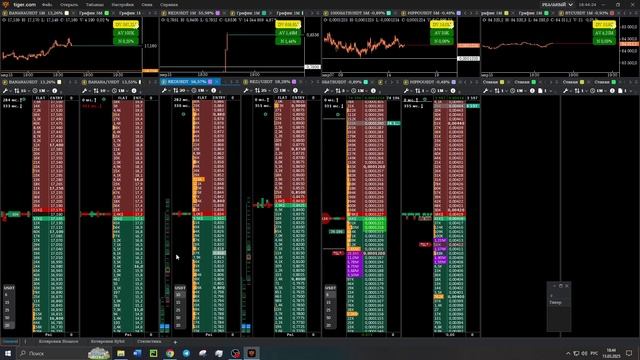Click purple color swatch on REDUSDT 1M tab
Viewport: 640px width, 360px height.
(218, 13)
